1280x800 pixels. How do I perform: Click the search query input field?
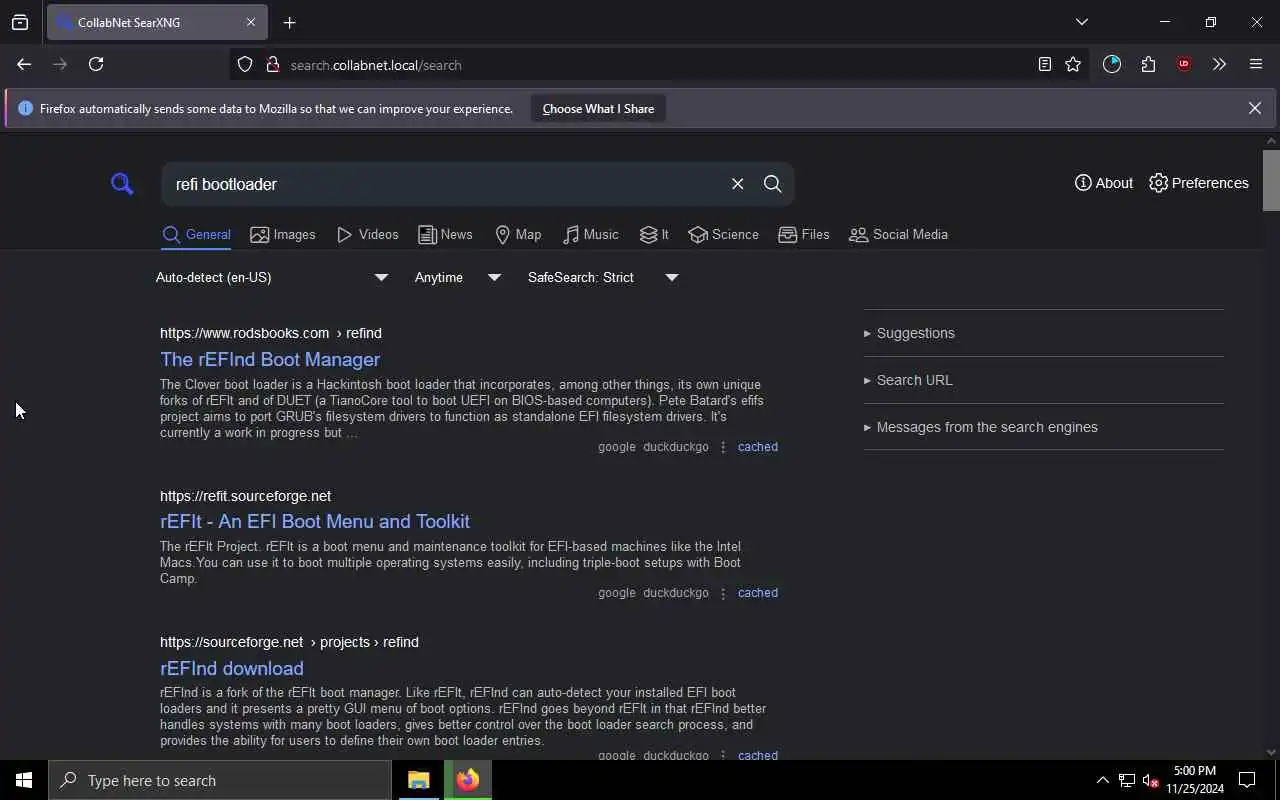pyautogui.click(x=445, y=184)
